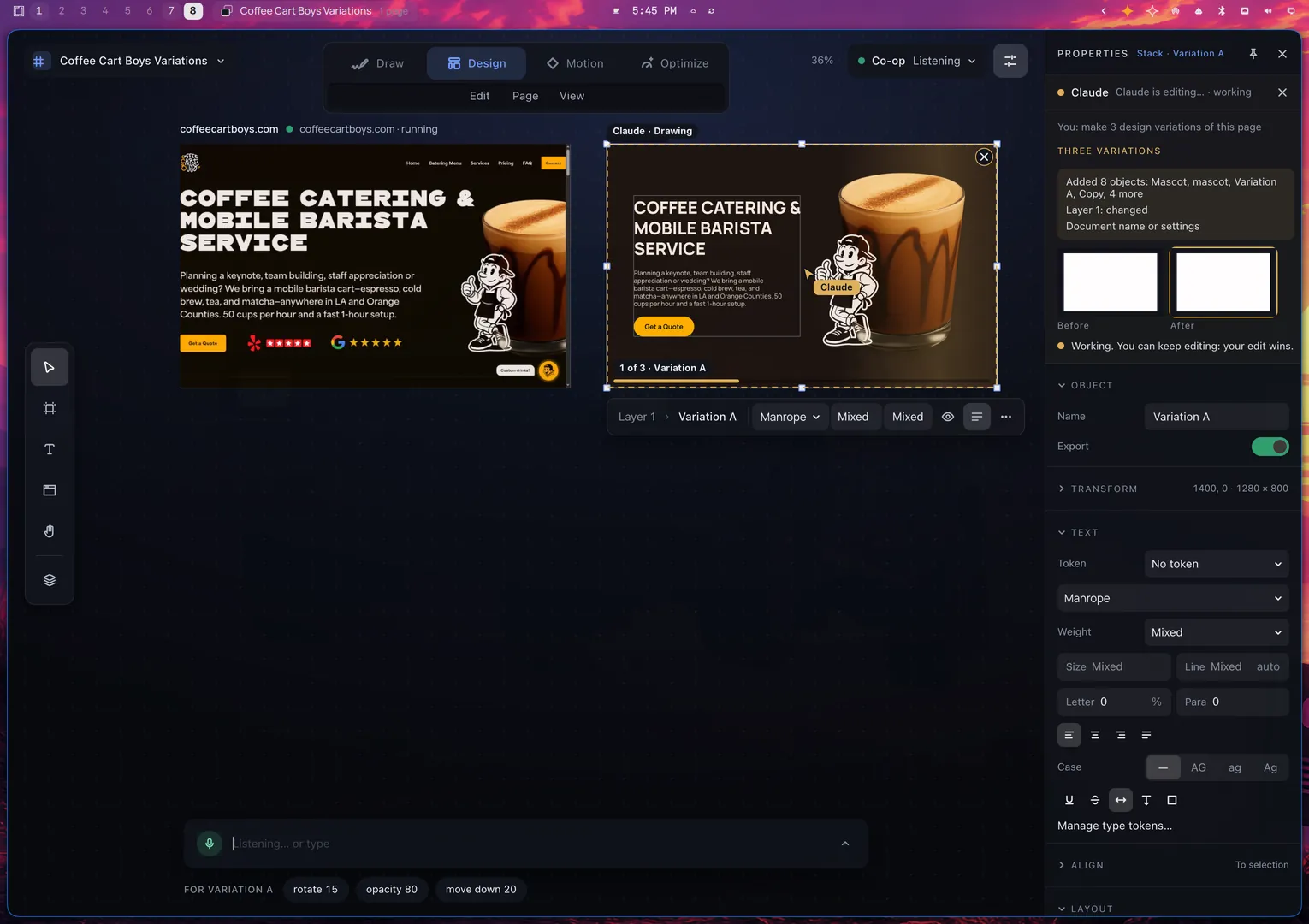The height and width of the screenshot is (924, 1309).
Task: Click the rotate 15 suggestion chip
Action: click(x=316, y=890)
